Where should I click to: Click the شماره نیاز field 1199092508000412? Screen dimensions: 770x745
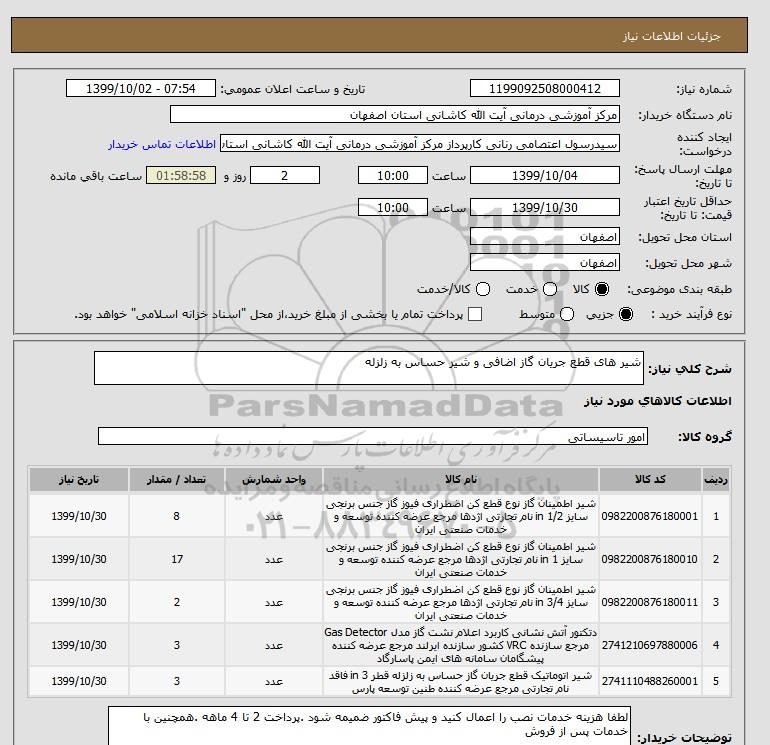[x=545, y=88]
